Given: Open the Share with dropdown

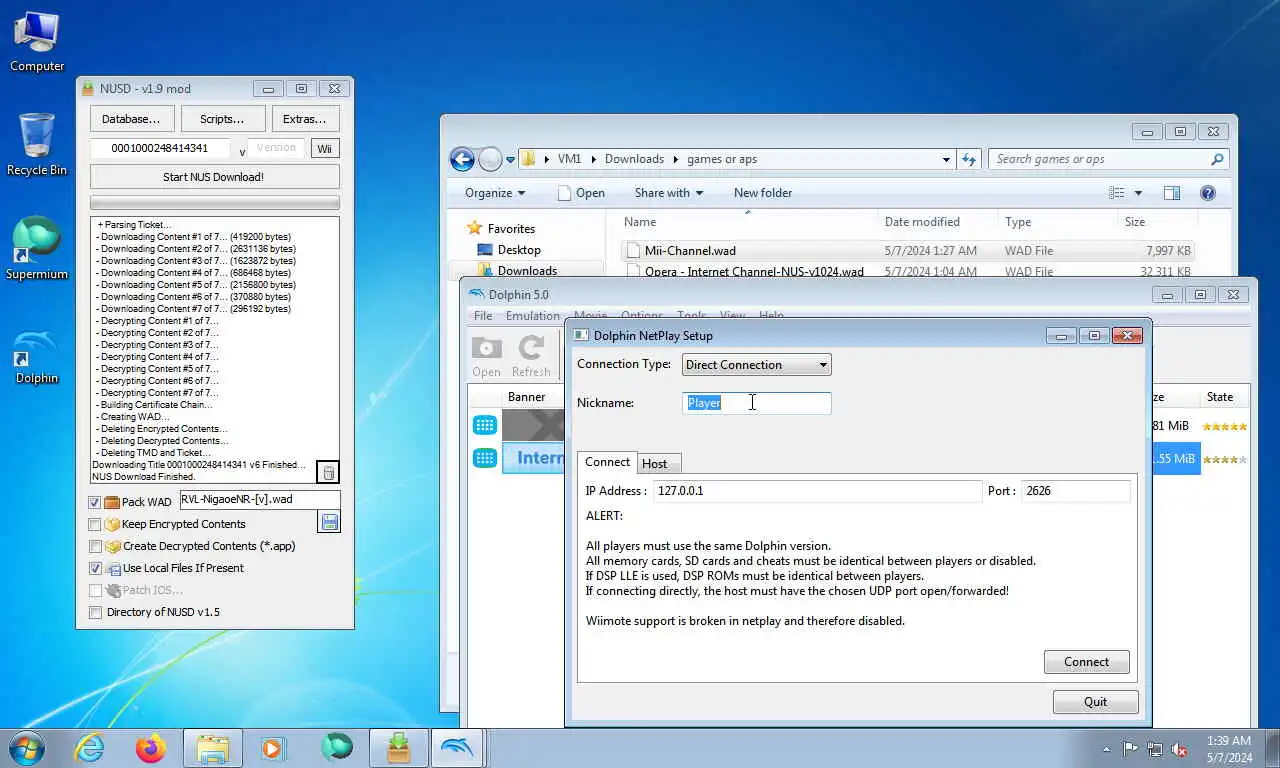Looking at the screenshot, I should (668, 193).
